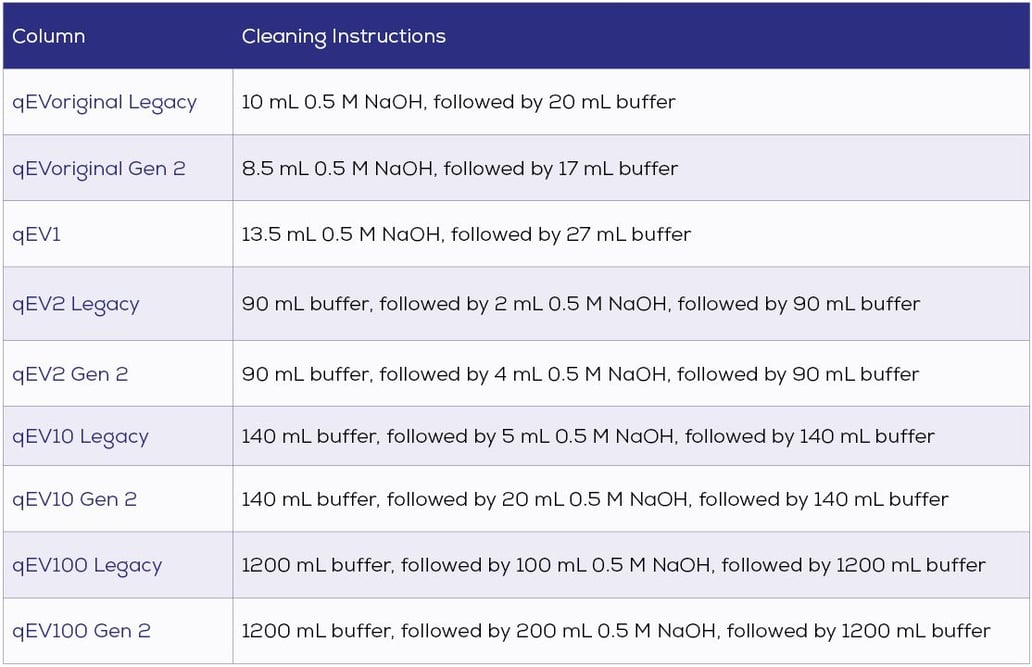
Task: Click instruction with 100 mL 0.5 M NaOH
Action: pyautogui.click(x=613, y=565)
